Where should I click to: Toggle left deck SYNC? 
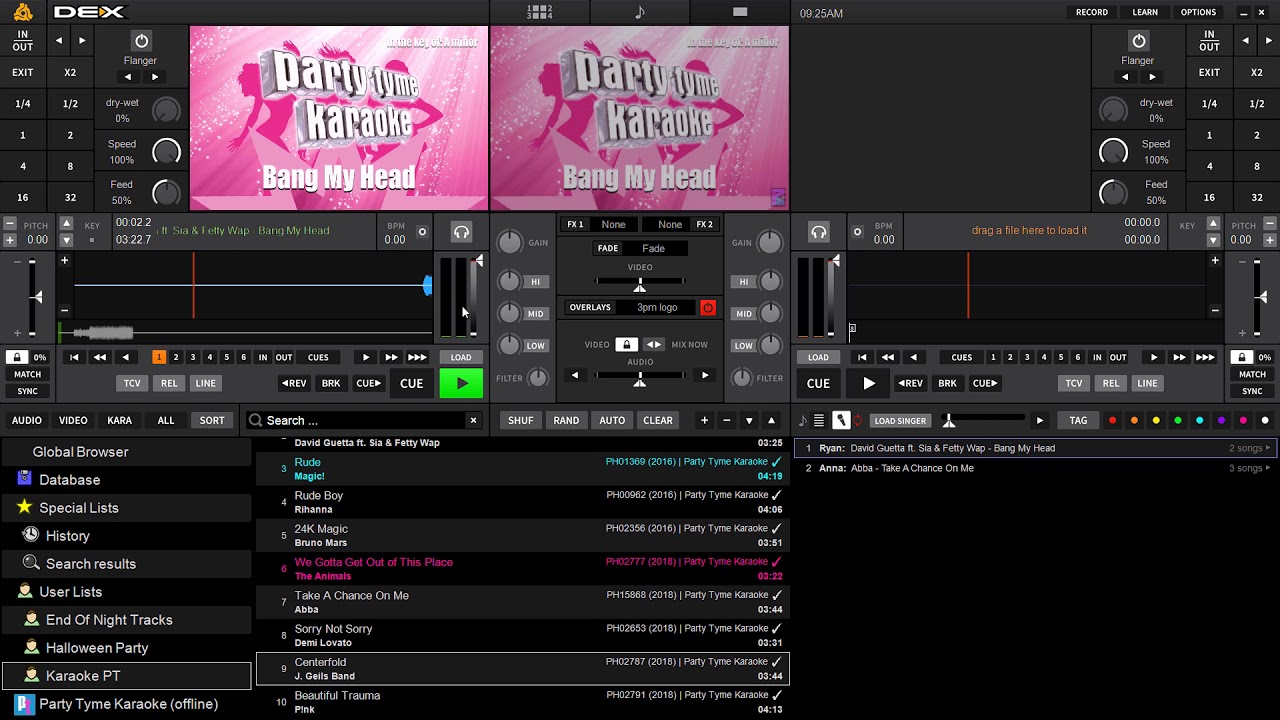pyautogui.click(x=28, y=391)
